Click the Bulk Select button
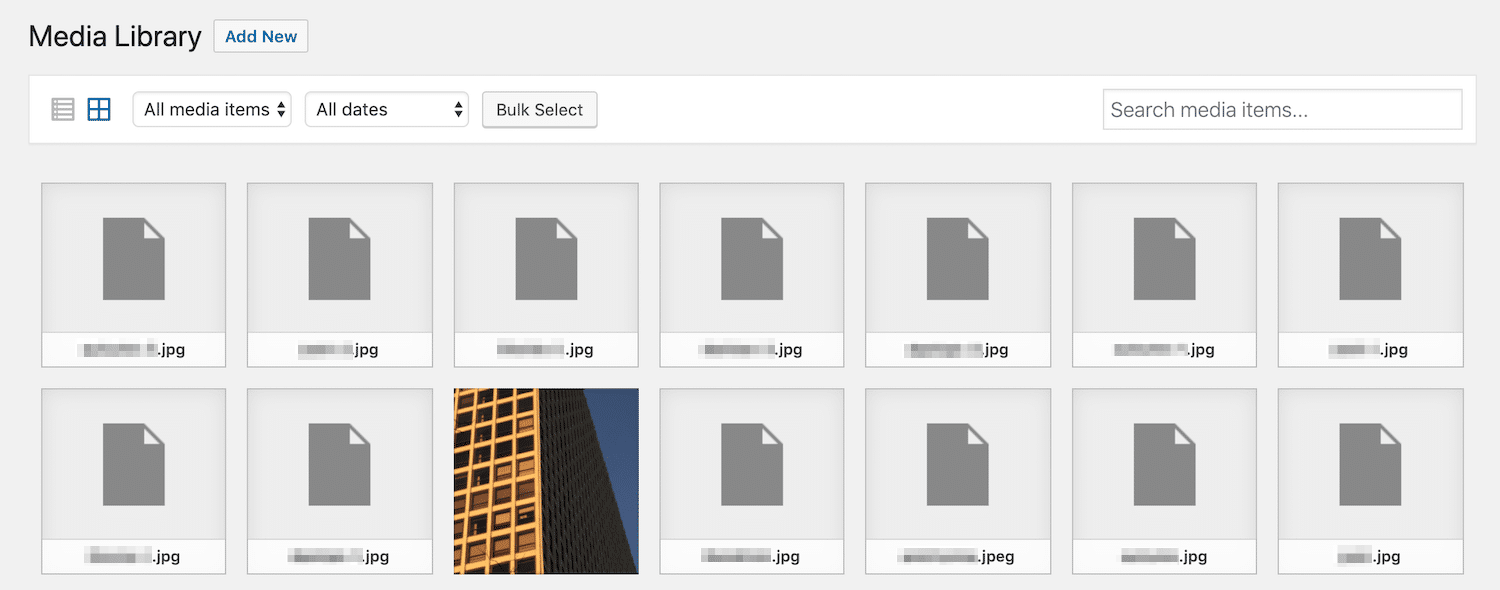The height and width of the screenshot is (590, 1500). pos(539,110)
